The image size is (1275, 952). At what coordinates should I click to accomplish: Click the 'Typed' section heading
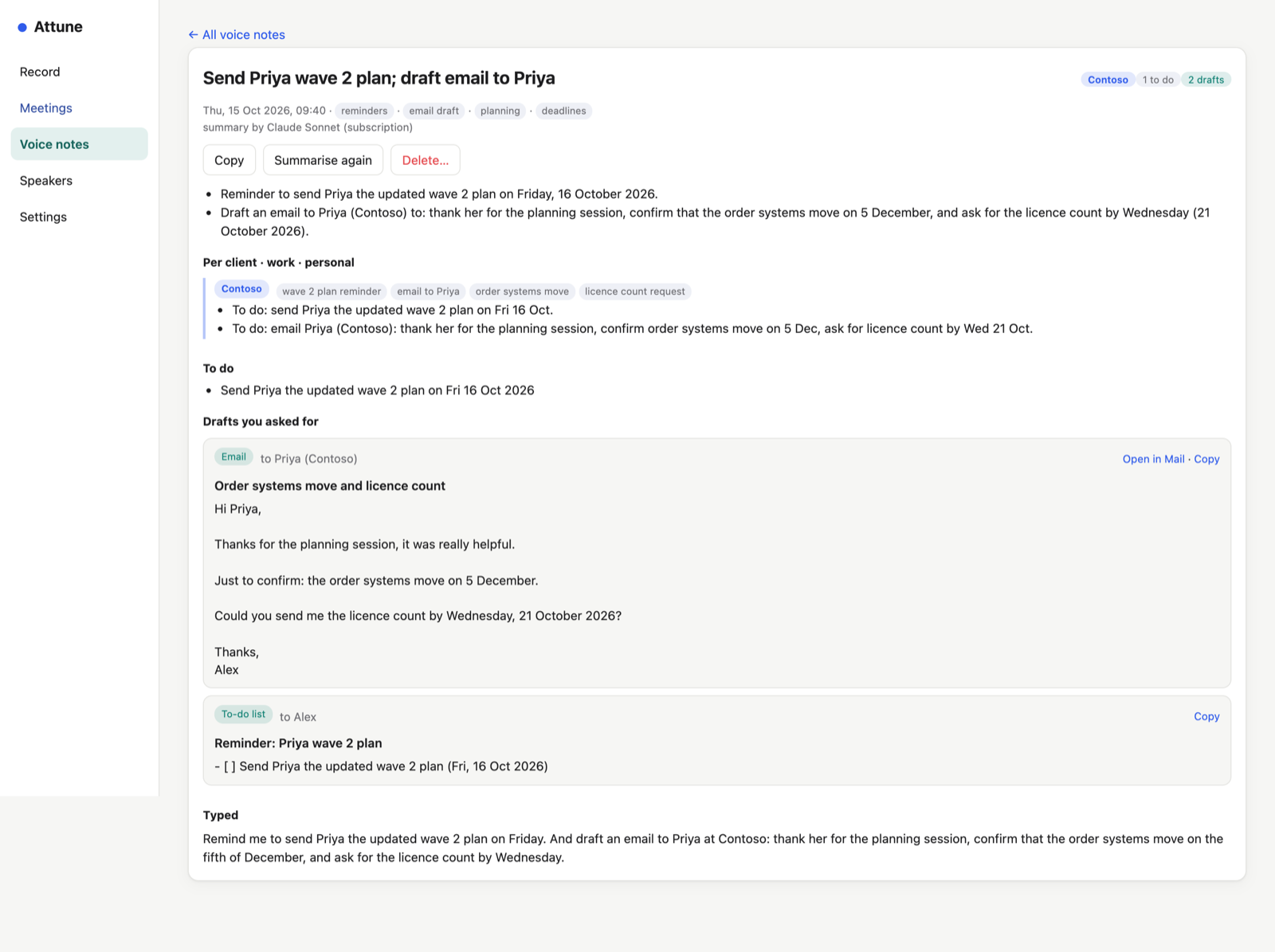(x=221, y=815)
